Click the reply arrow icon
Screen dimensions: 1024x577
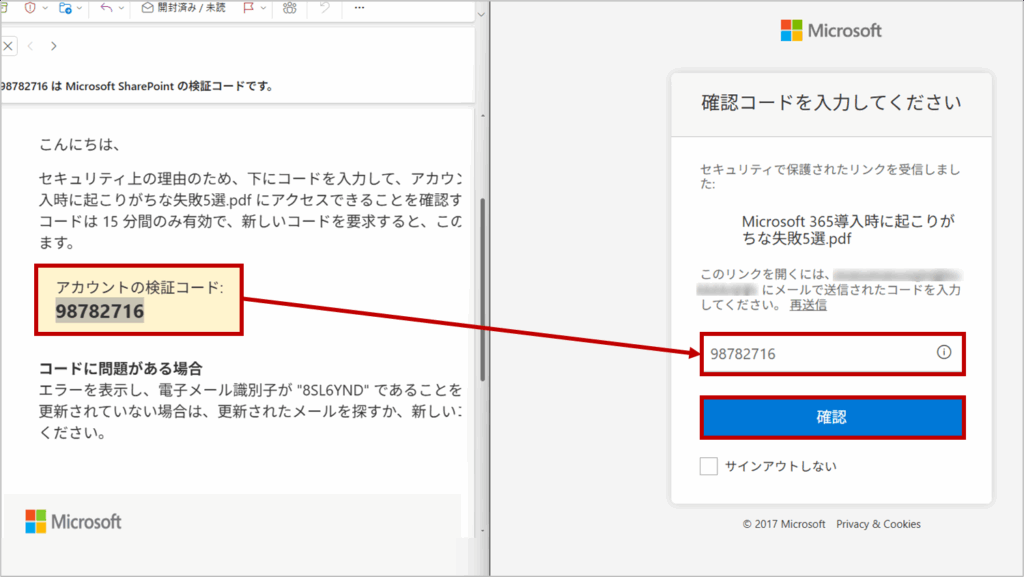[106, 8]
